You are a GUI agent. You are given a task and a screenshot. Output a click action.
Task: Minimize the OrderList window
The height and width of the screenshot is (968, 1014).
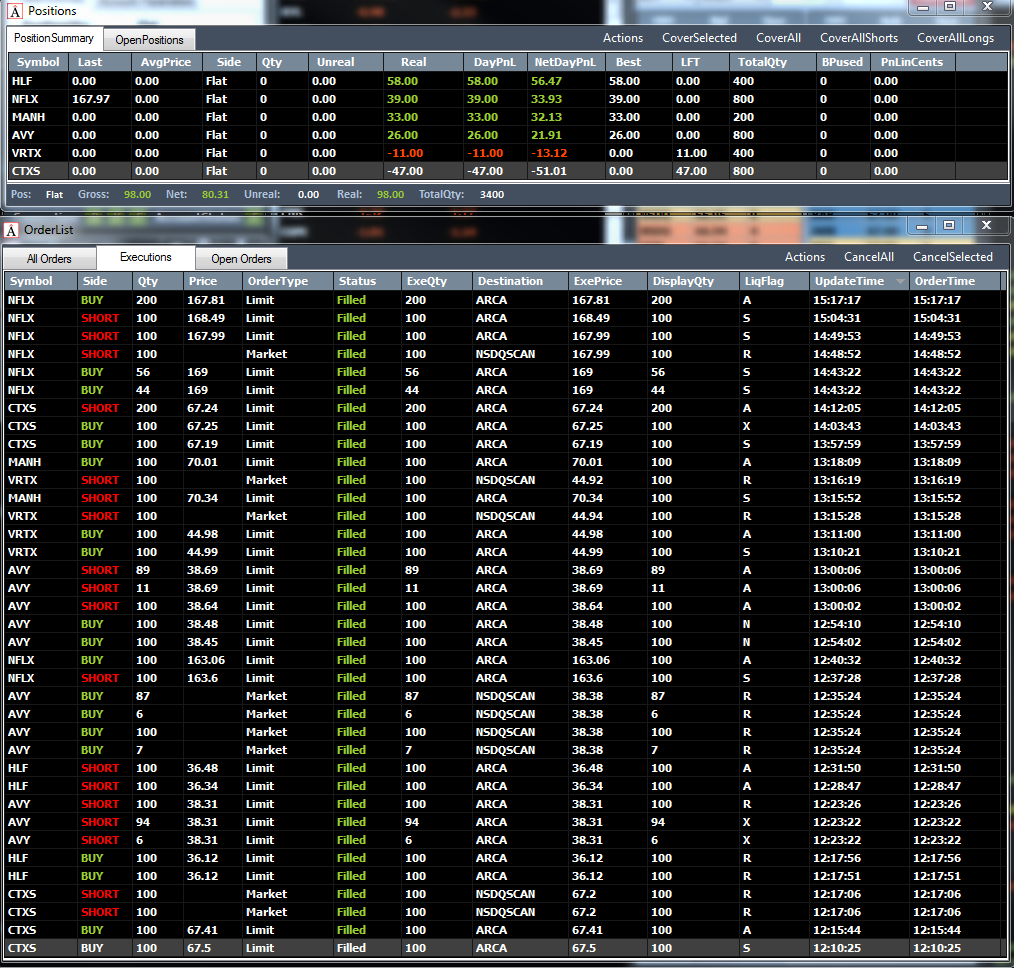coord(922,226)
